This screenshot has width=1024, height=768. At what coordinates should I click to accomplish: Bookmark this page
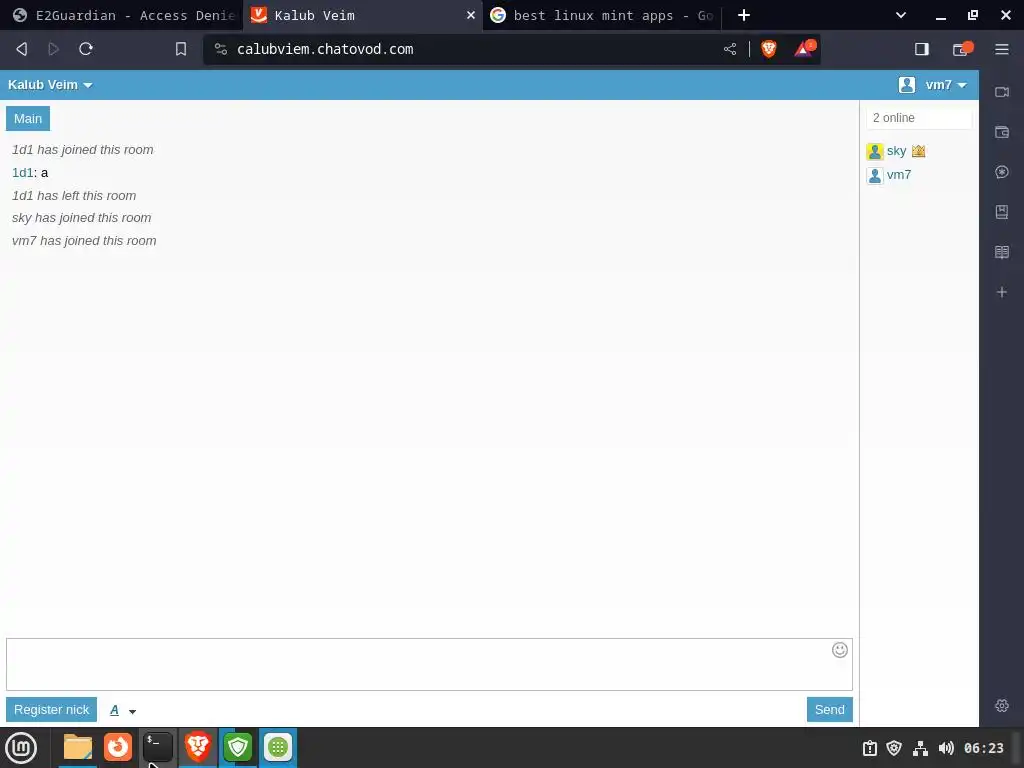coord(181,49)
